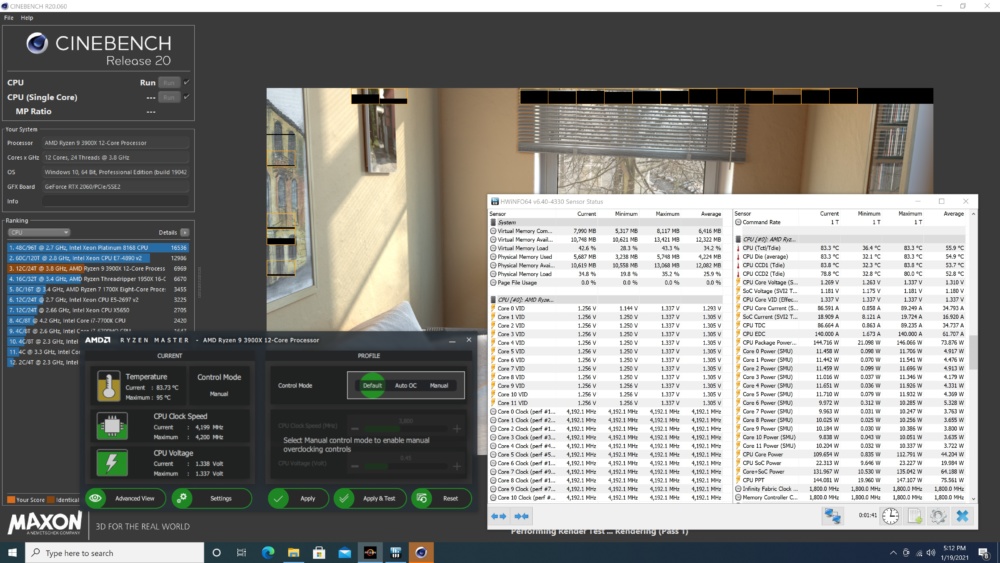Open notification center in system tray

point(983,553)
